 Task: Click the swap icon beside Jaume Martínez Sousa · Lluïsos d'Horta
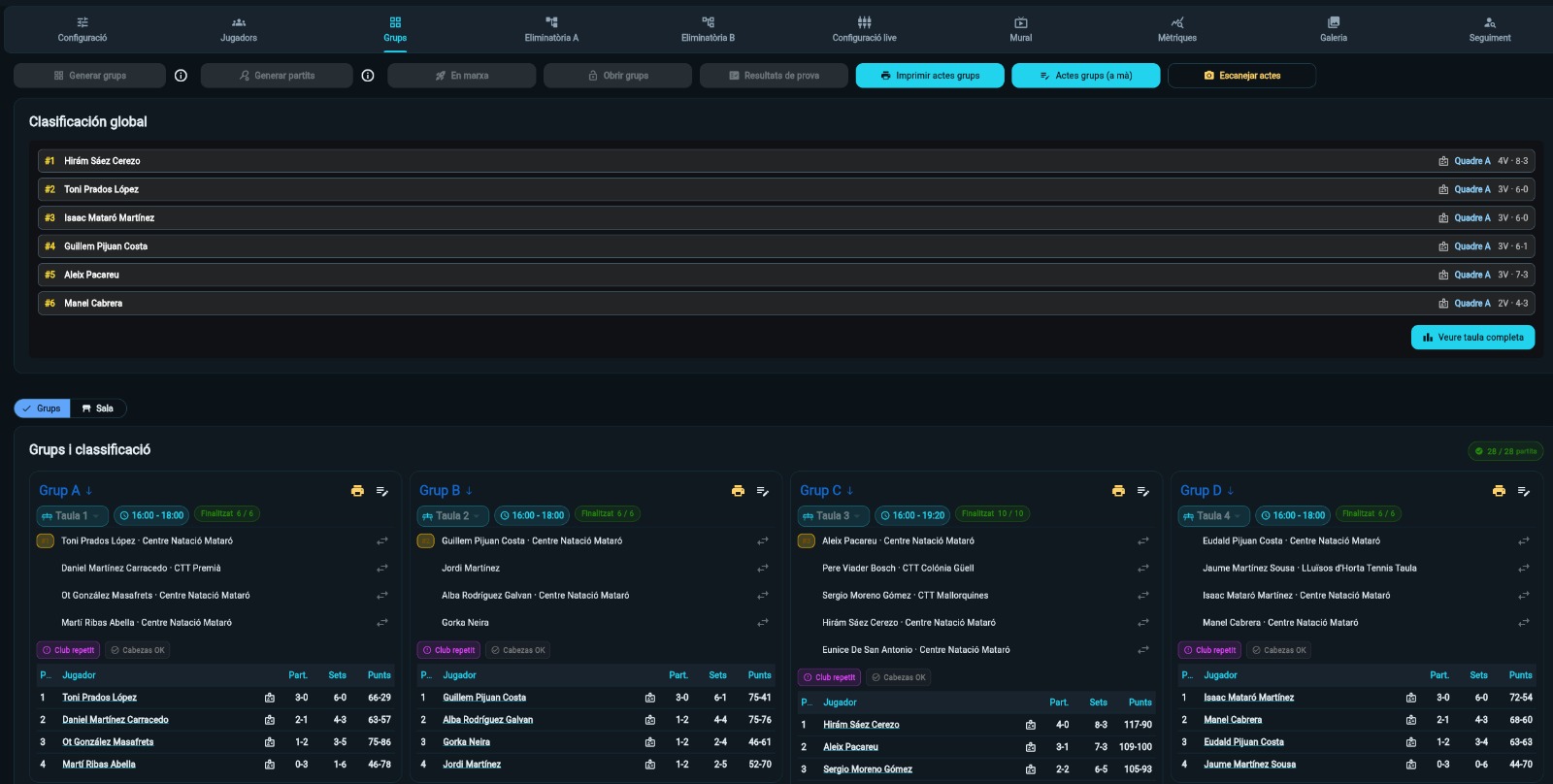point(1524,569)
